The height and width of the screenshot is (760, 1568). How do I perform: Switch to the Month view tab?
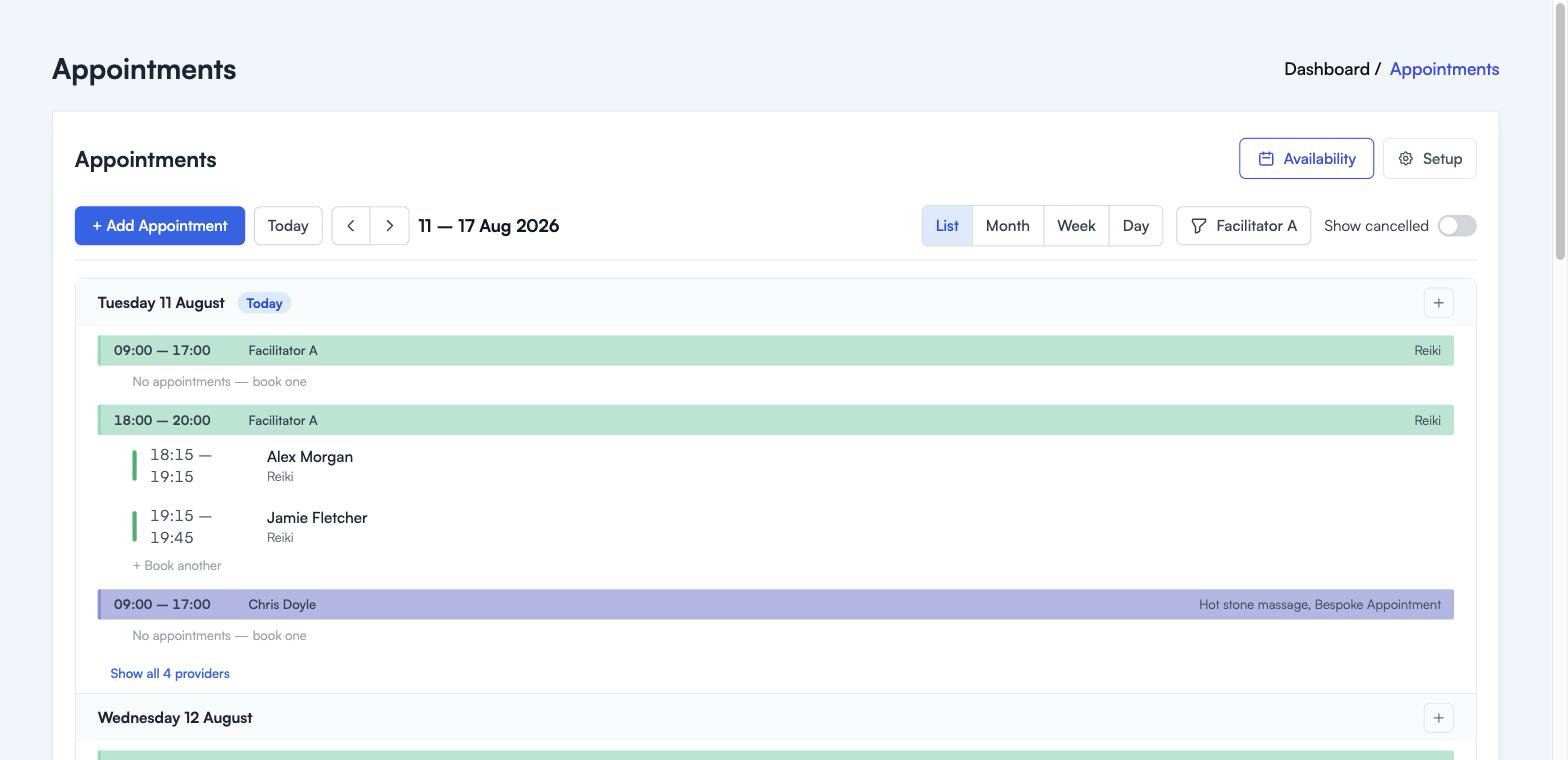pos(1008,226)
